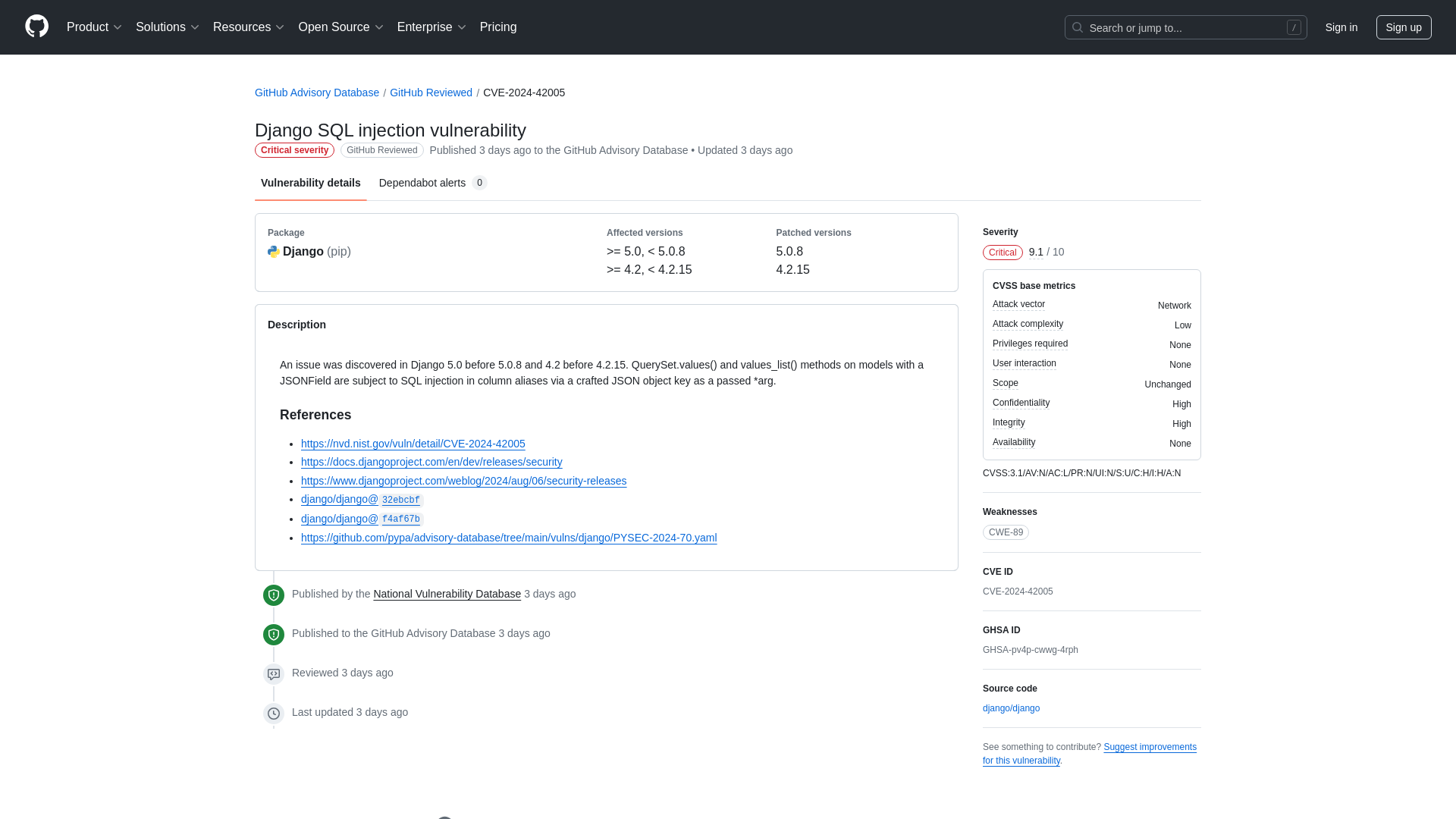The image size is (1456, 819).
Task: Open the Open Source dropdown menu
Action: [x=340, y=27]
